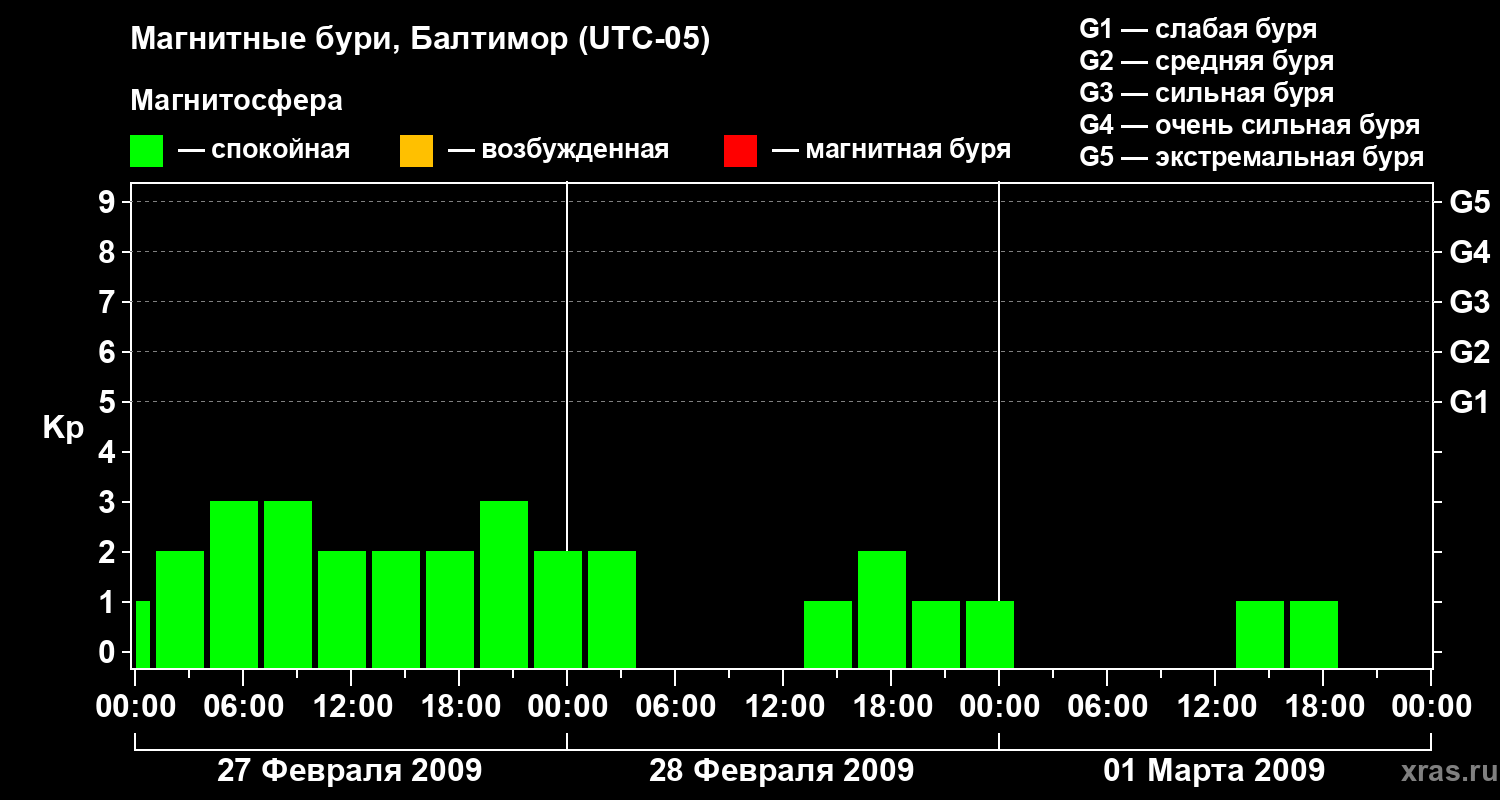Click the Kp 2 bar just after 28 February 00:00
The width and height of the screenshot is (1500, 800).
[612, 609]
